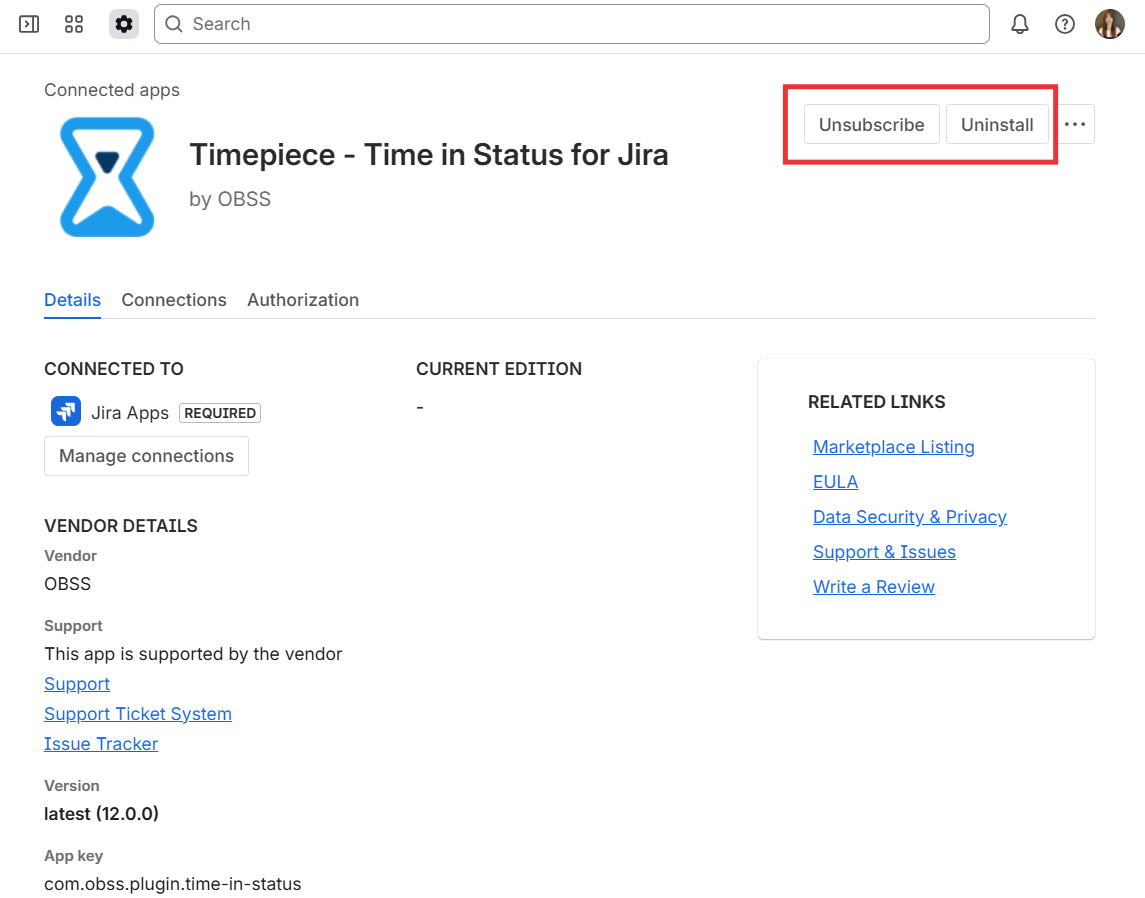Click the Timepiece hourglass app logo
The width and height of the screenshot is (1145, 898).
[x=107, y=176]
